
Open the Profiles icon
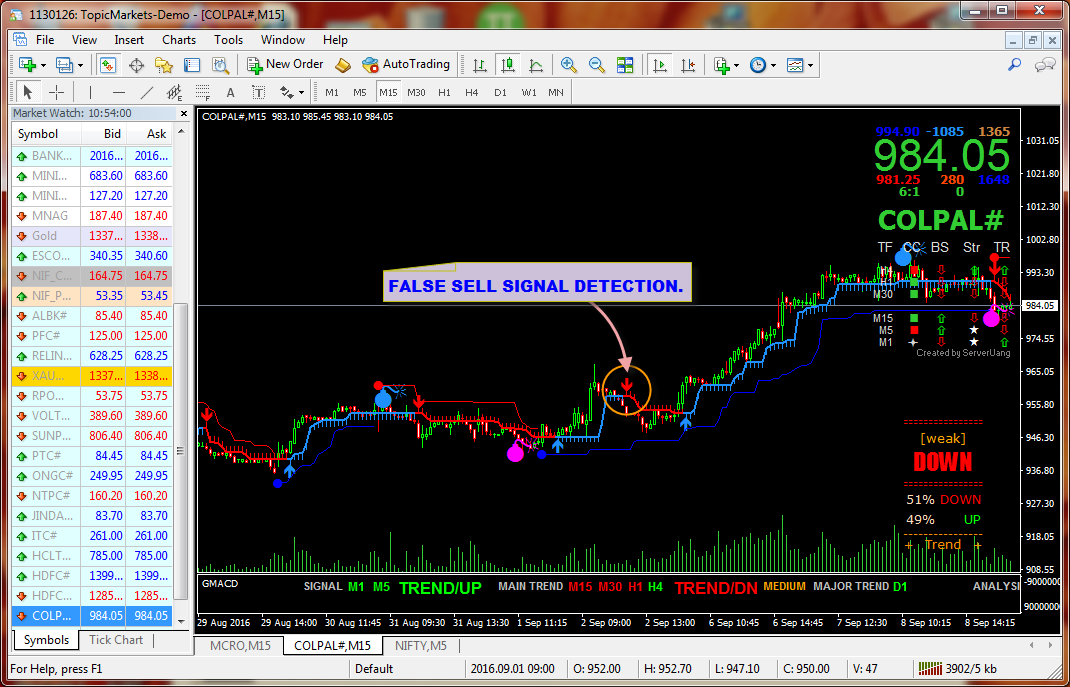point(64,65)
